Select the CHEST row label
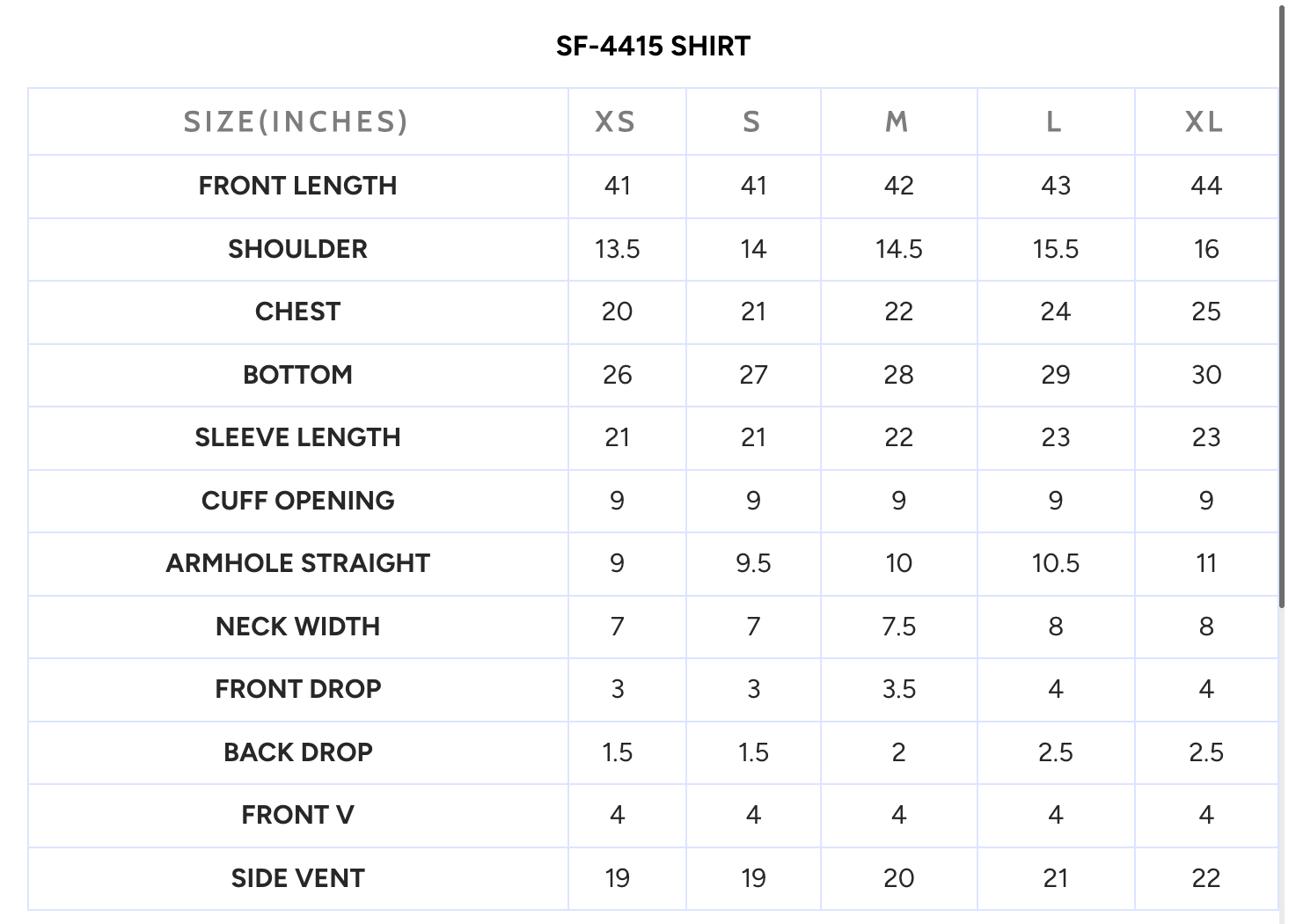Image resolution: width=1296 pixels, height=924 pixels. (297, 312)
